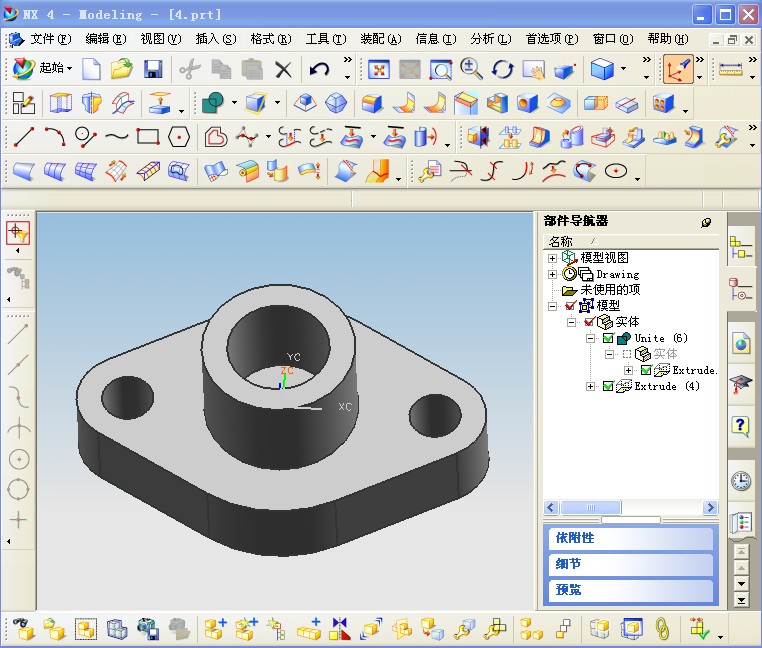
Task: Open the Sketch tool icon
Action: 23,104
